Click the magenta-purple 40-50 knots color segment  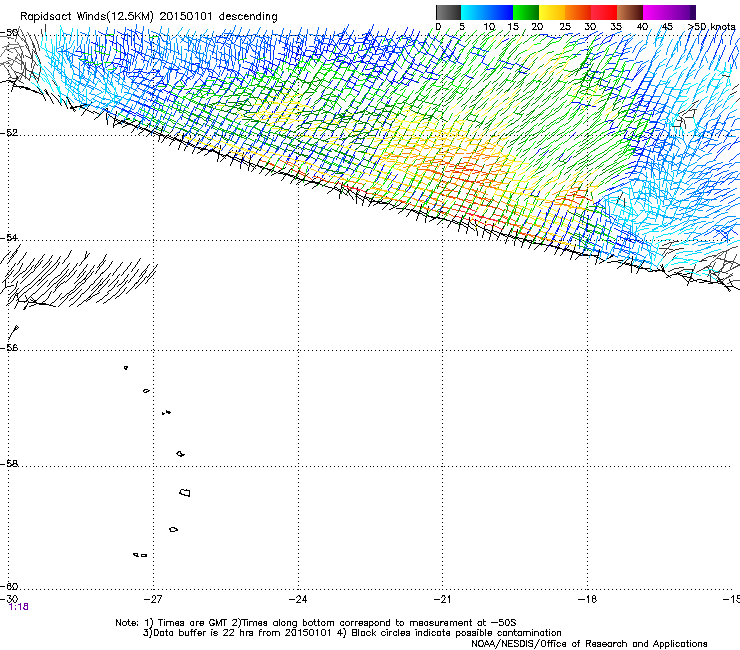(x=669, y=12)
